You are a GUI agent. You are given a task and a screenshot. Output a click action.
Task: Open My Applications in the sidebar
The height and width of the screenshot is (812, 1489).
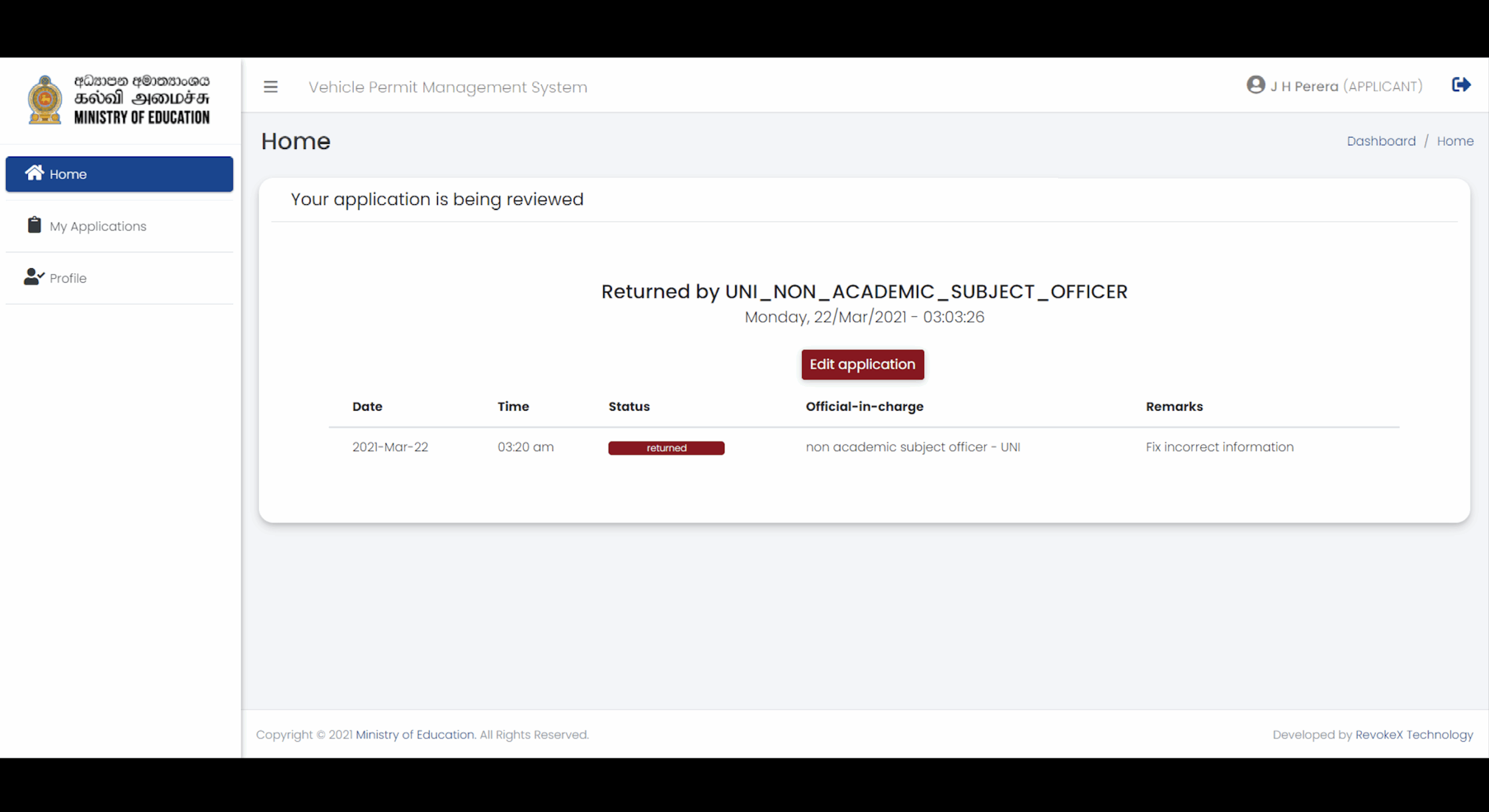(x=98, y=226)
